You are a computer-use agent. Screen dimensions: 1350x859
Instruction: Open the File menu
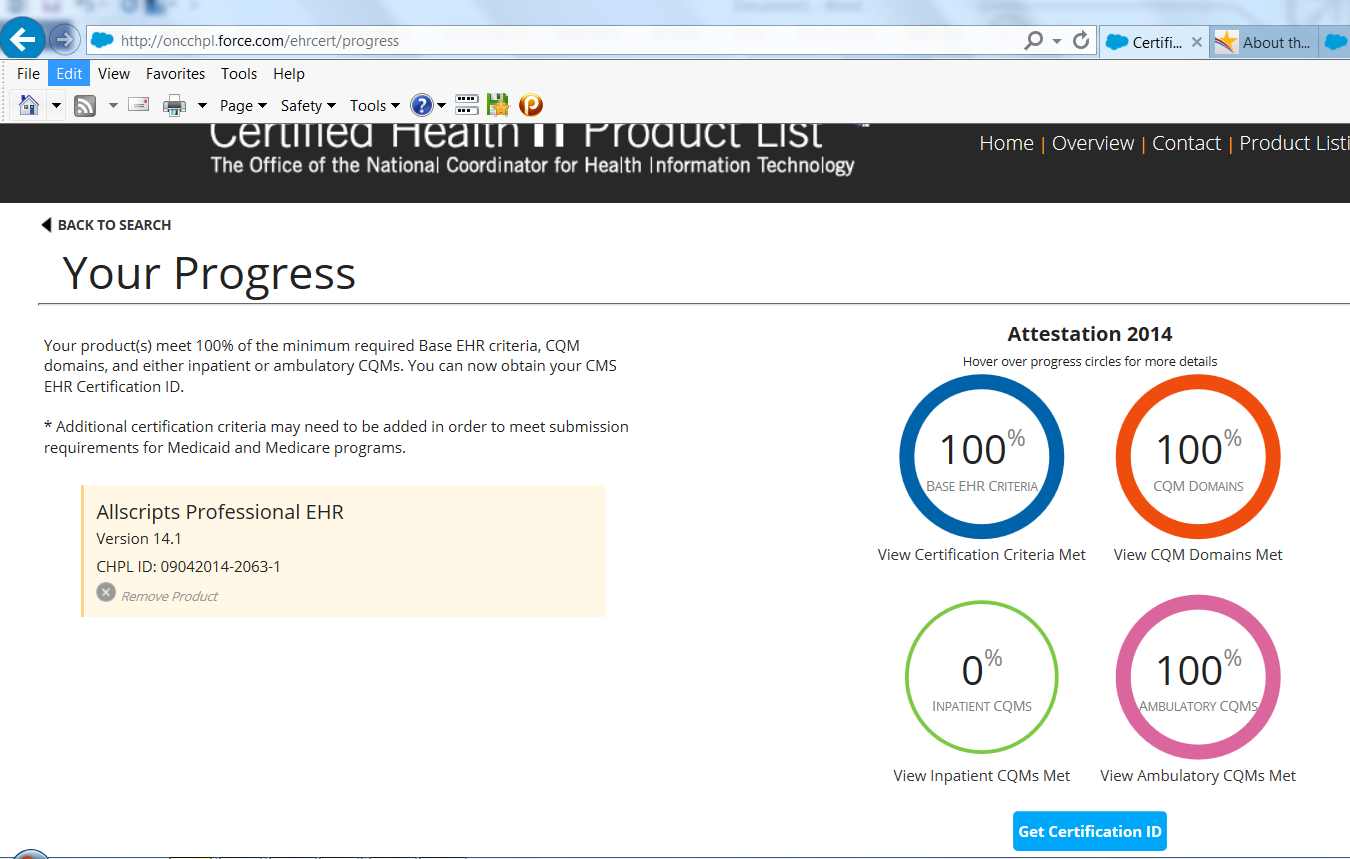pyautogui.click(x=29, y=74)
